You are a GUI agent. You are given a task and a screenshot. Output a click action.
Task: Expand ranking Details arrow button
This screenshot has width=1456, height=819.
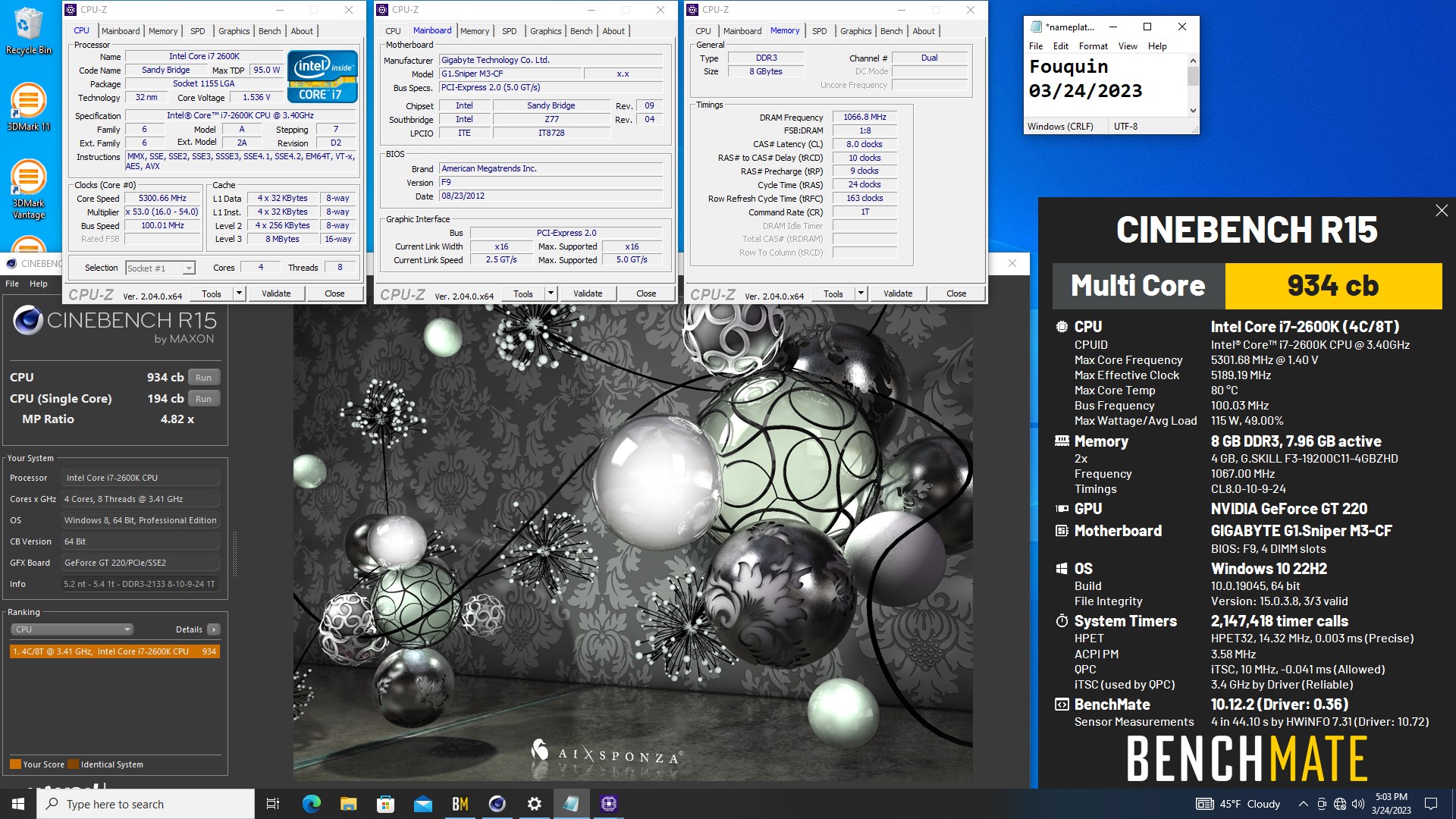pyautogui.click(x=214, y=629)
